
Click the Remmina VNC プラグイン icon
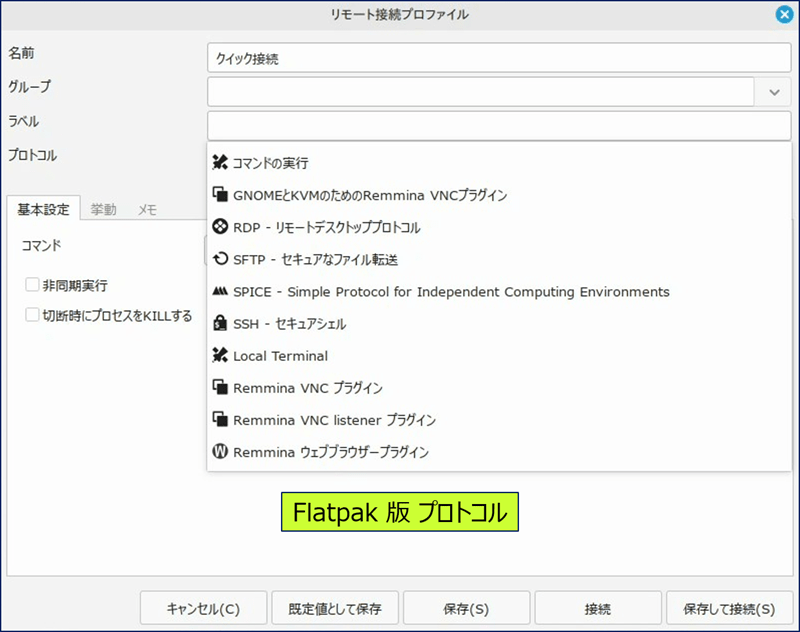(220, 387)
